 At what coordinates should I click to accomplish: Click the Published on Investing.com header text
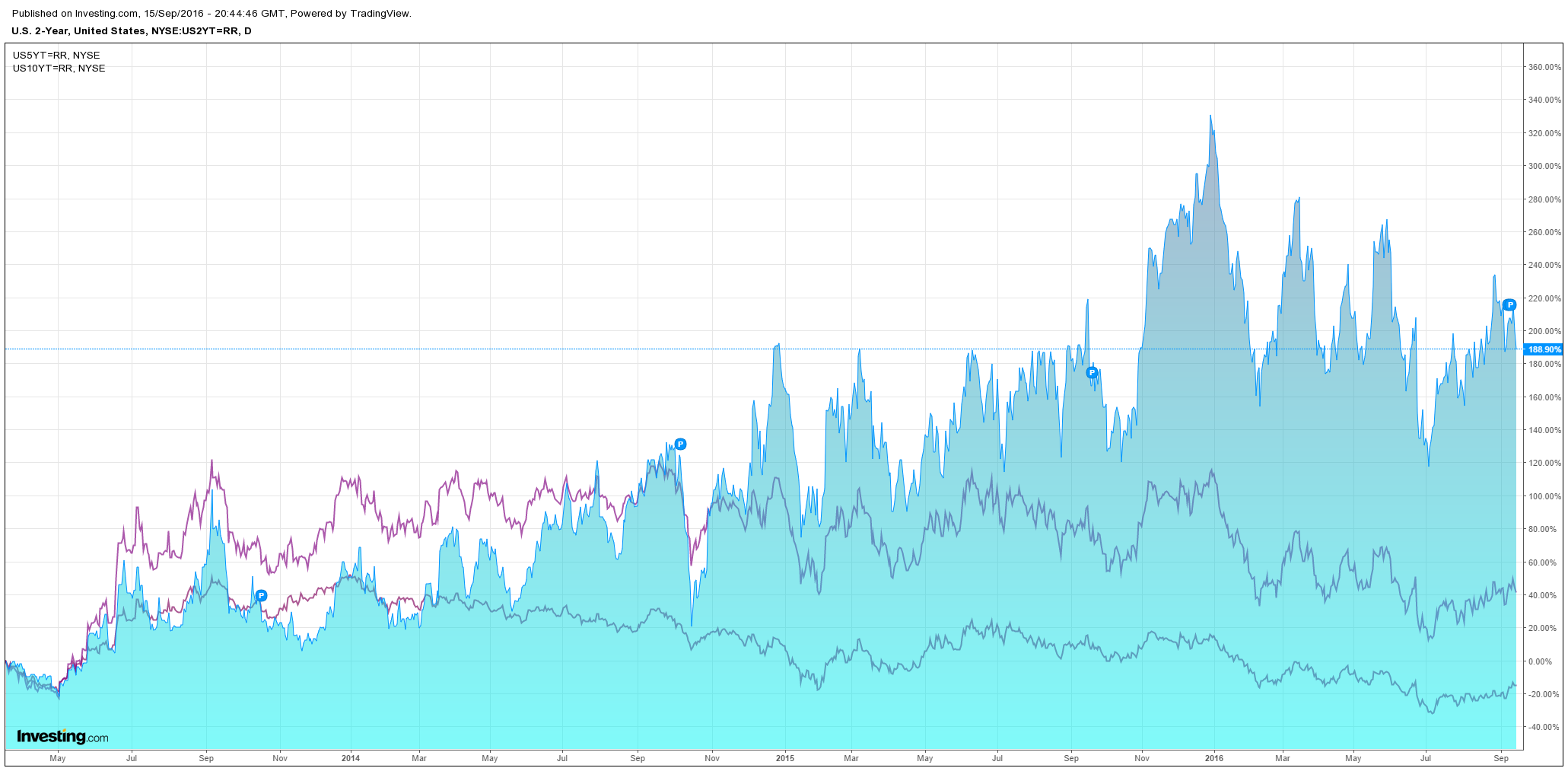pos(212,14)
